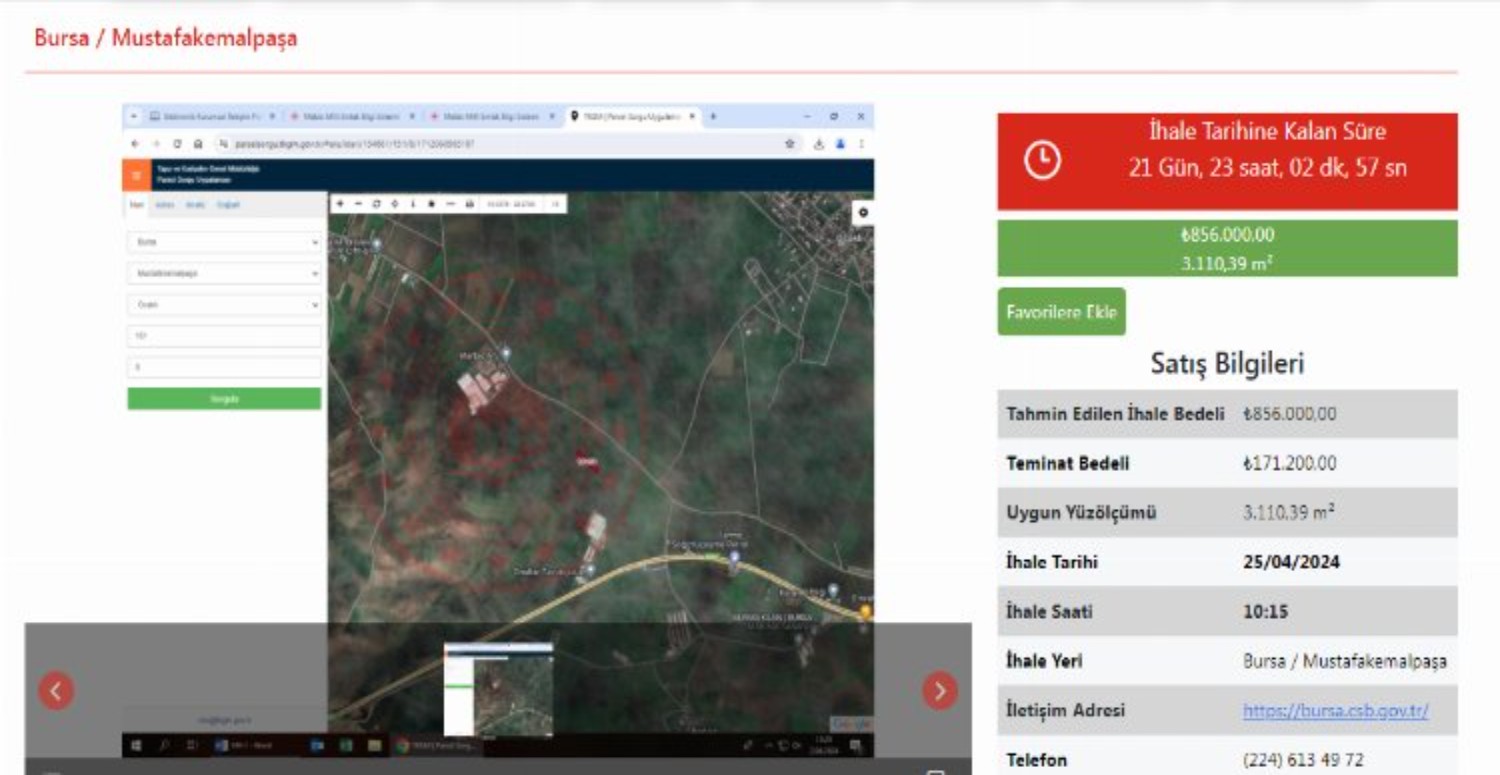1500x775 pixels.
Task: Expand the Mustafakemalpaşa district dropdown
Action: 224,273
